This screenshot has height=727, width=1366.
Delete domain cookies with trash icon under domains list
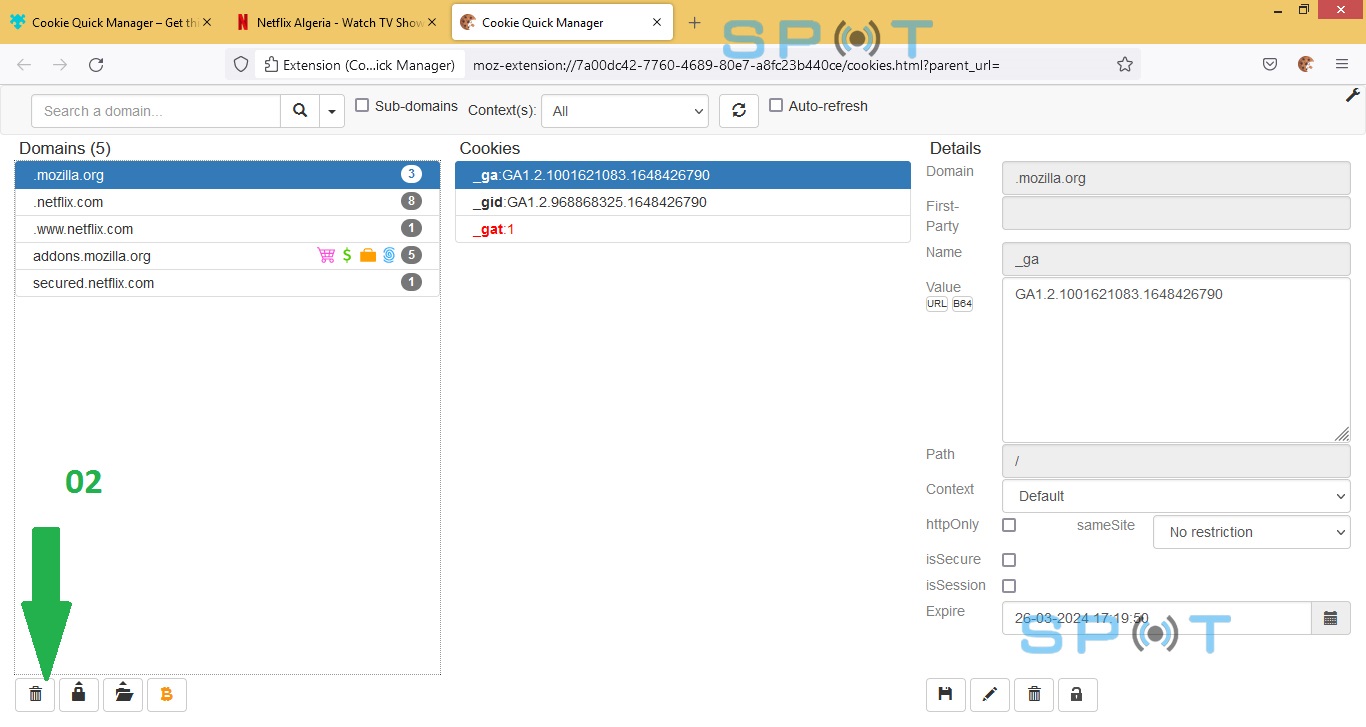pyautogui.click(x=35, y=694)
